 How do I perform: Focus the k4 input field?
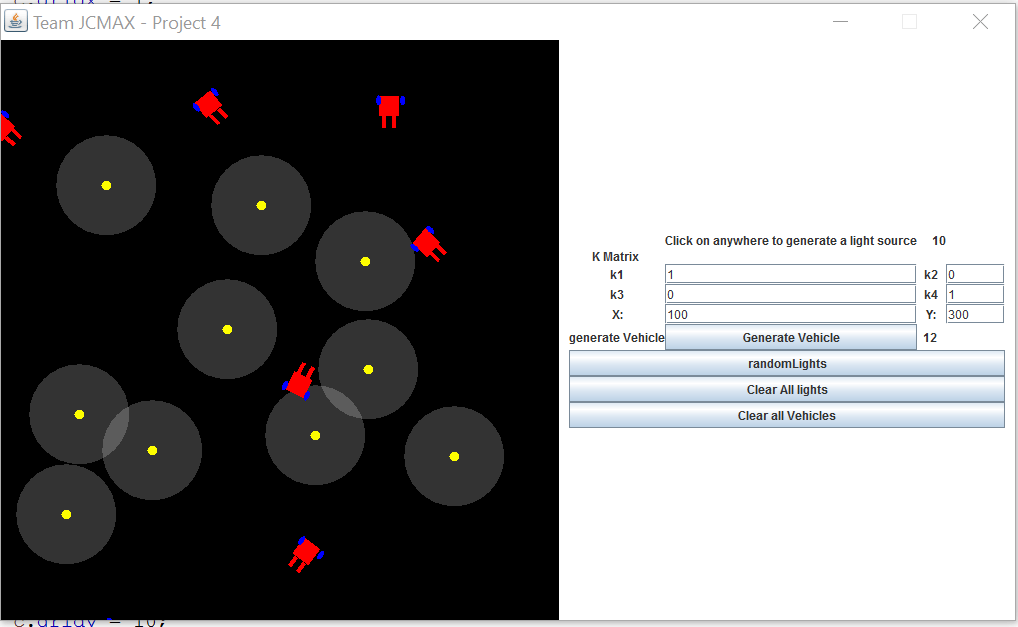[x=975, y=294]
